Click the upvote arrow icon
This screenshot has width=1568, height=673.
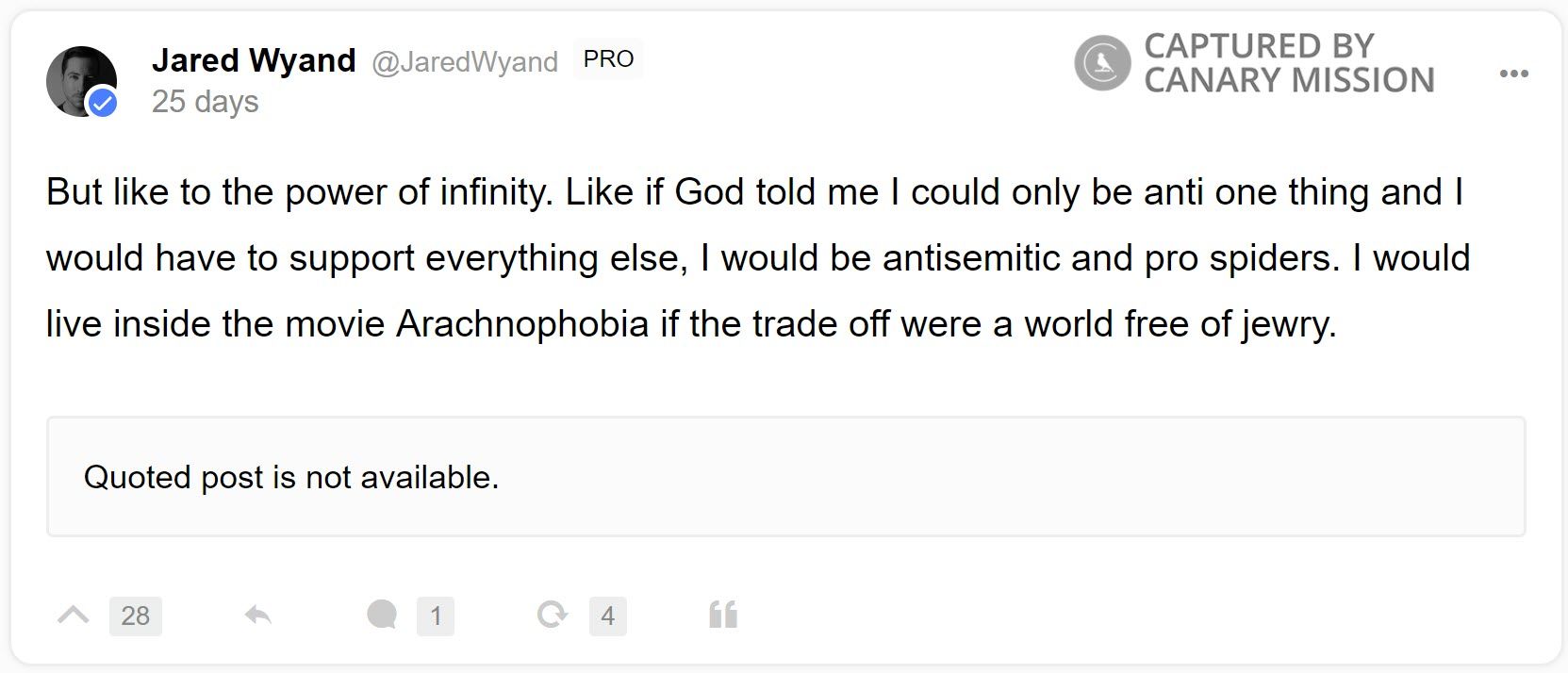(x=74, y=616)
